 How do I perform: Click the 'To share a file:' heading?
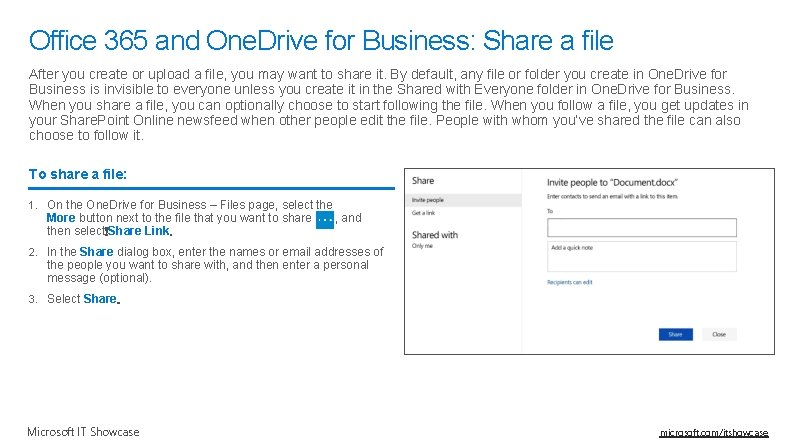pos(77,174)
